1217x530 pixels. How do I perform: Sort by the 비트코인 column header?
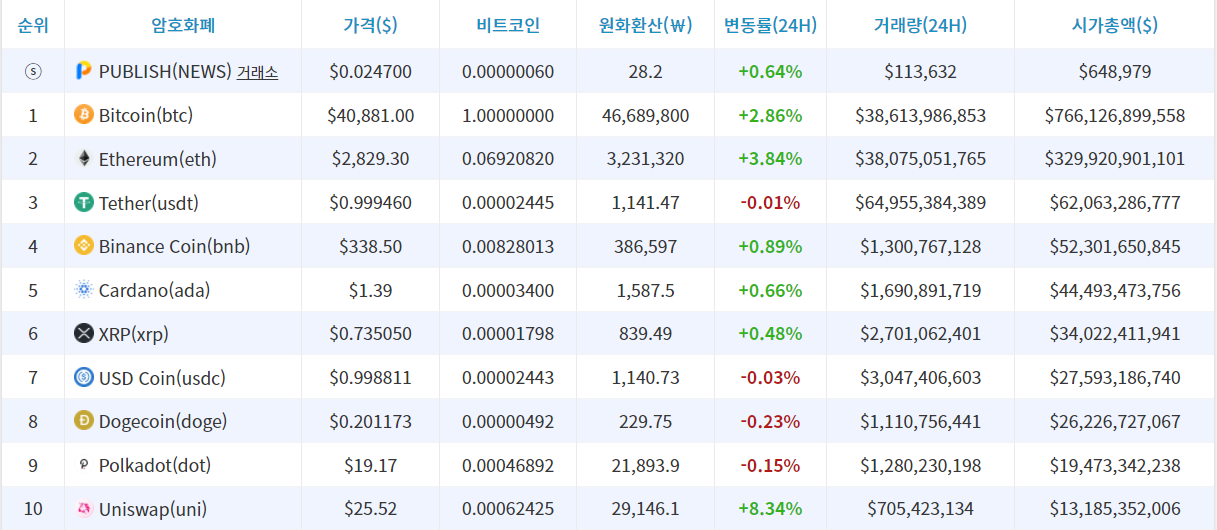point(508,26)
